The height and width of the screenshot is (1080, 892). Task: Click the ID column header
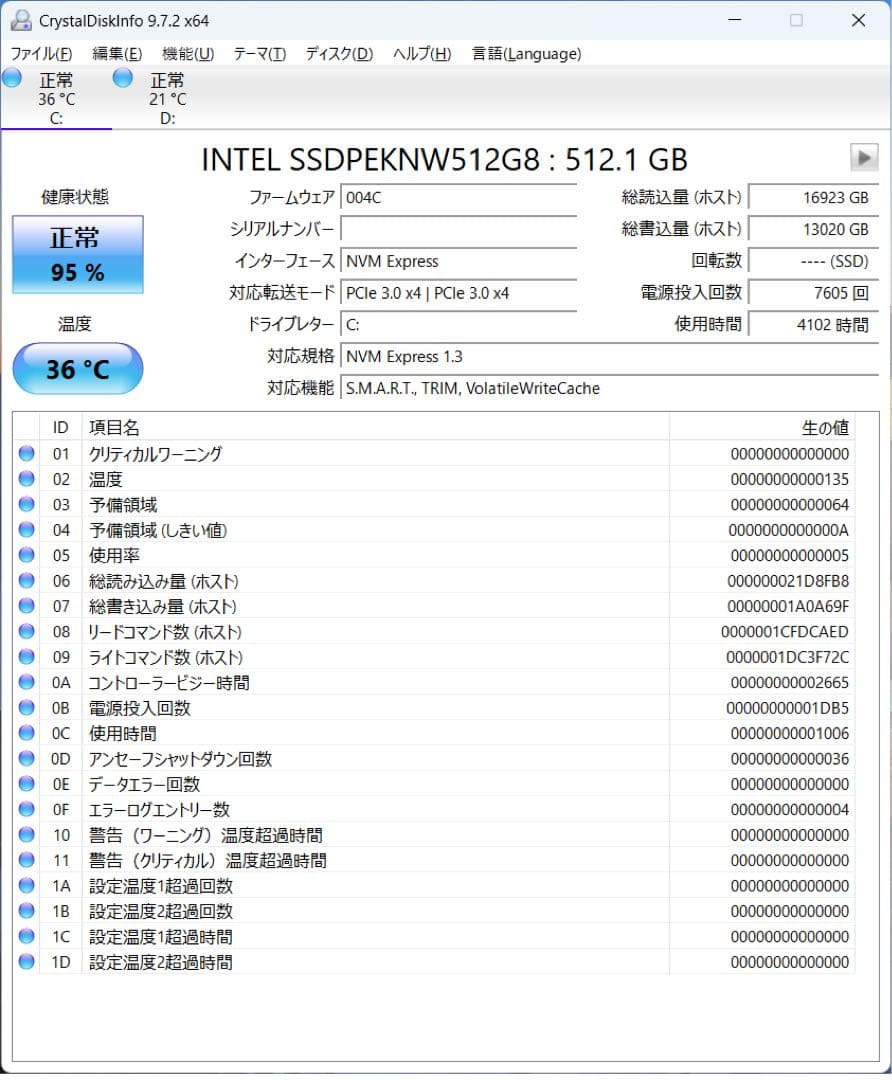[61, 428]
